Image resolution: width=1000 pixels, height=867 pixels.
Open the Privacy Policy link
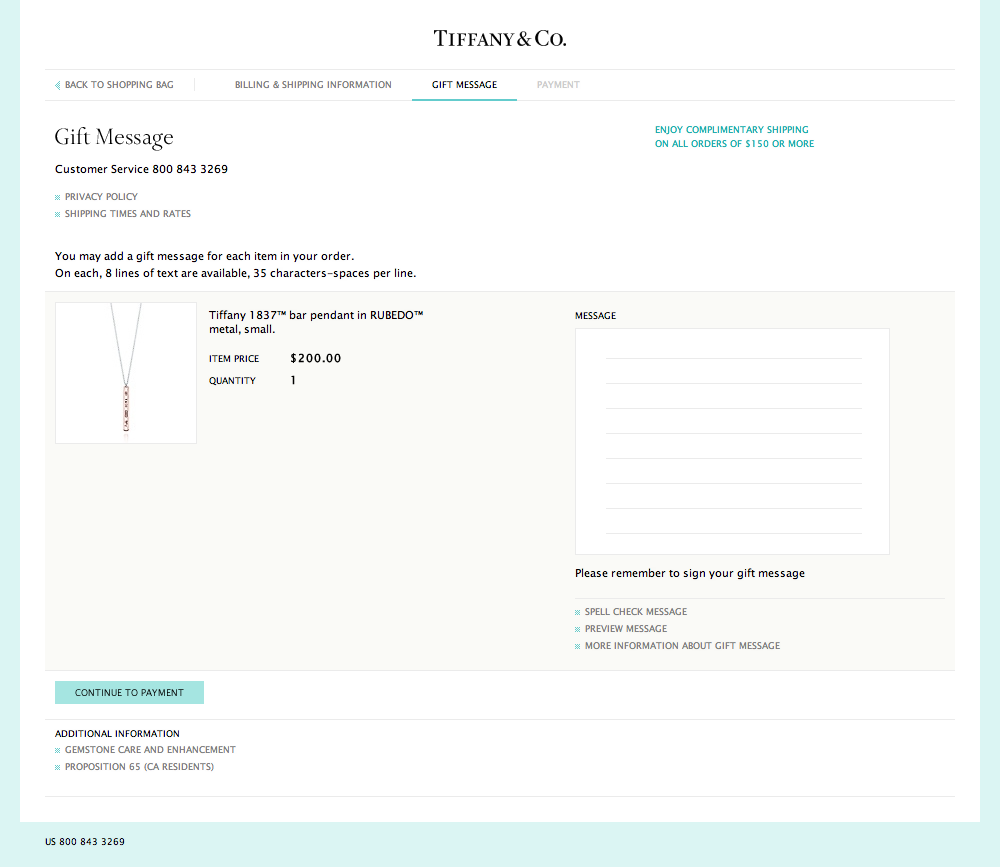100,197
